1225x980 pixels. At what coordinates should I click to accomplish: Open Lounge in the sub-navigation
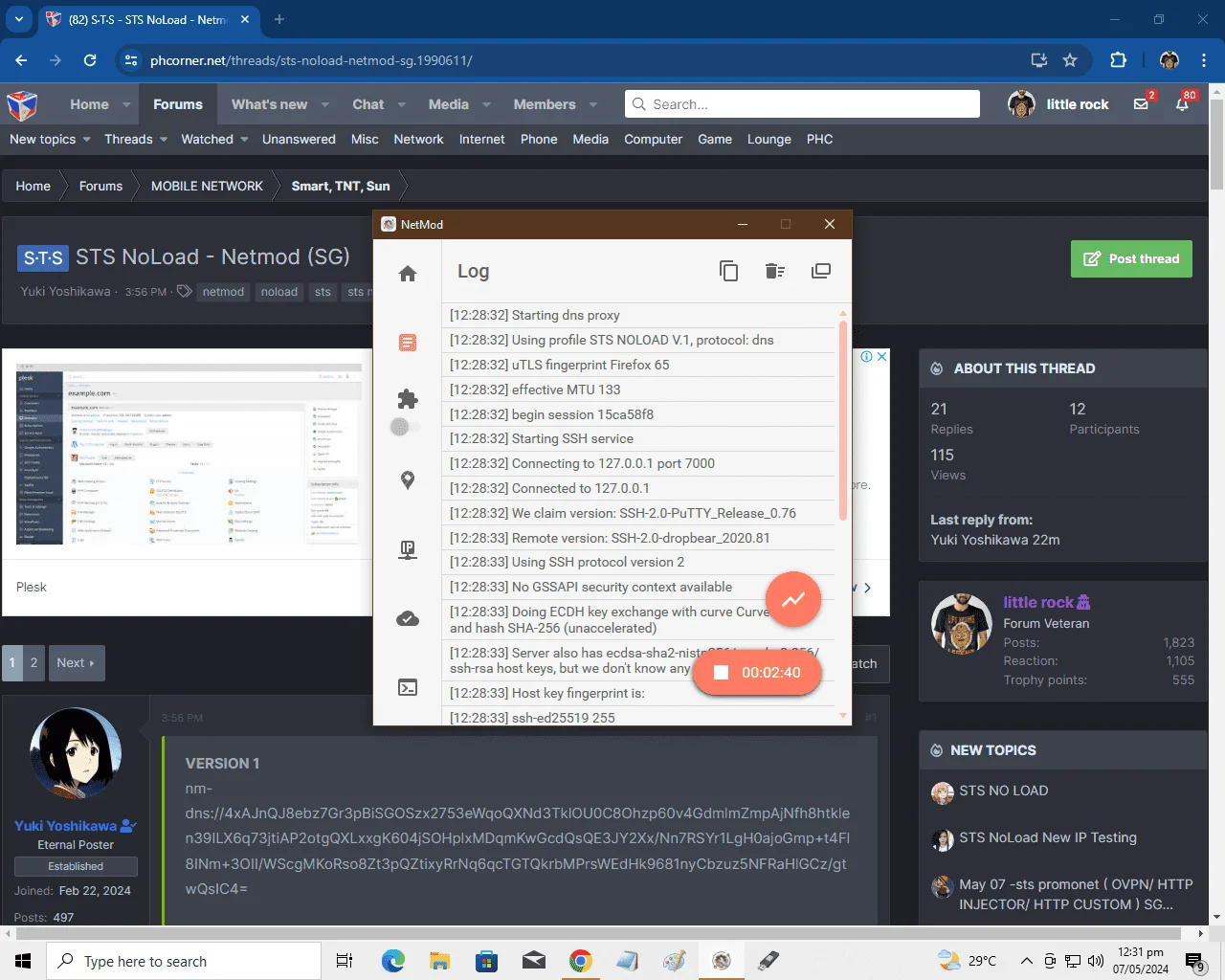point(769,139)
